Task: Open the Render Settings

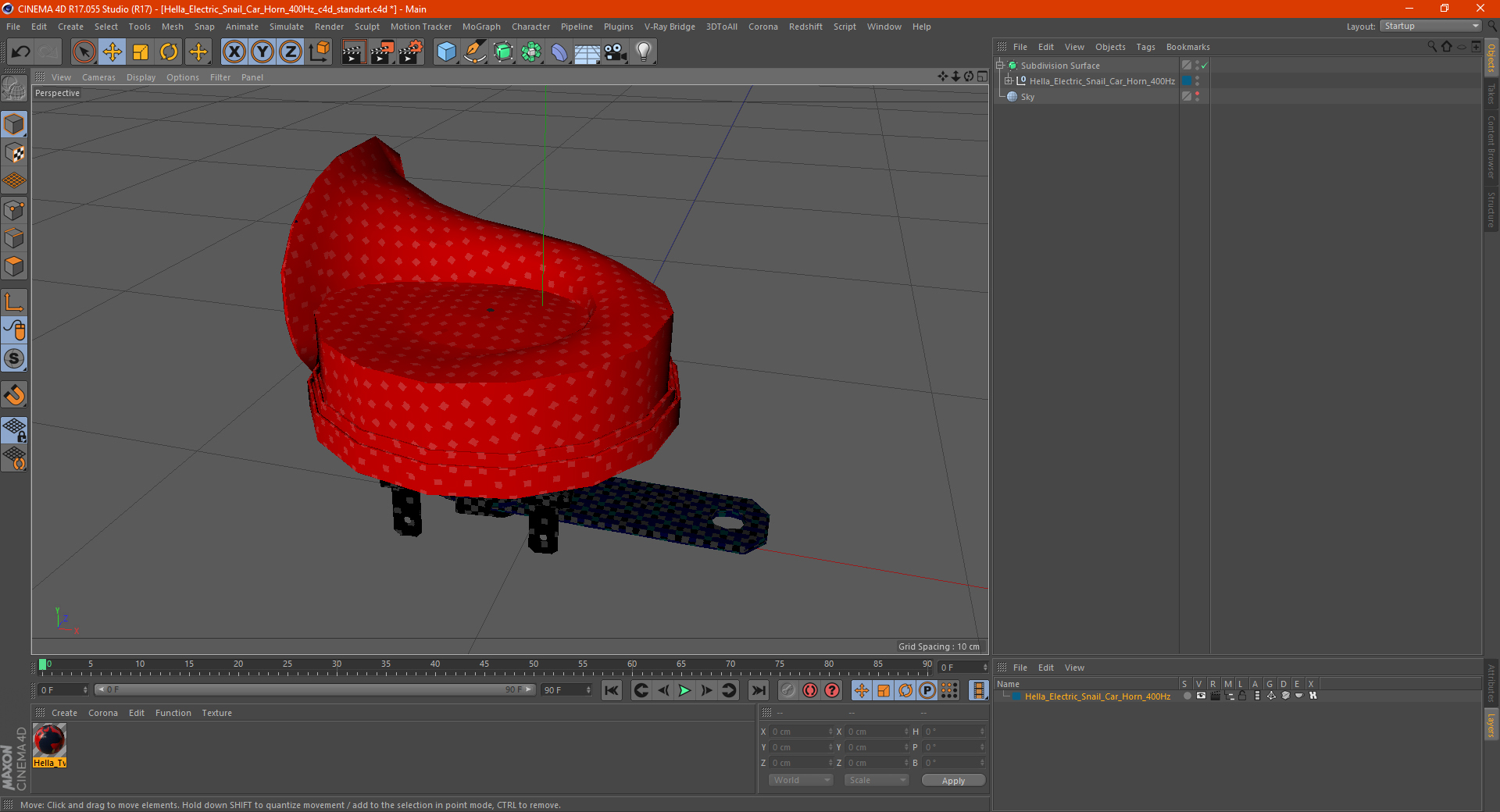Action: coord(411,52)
